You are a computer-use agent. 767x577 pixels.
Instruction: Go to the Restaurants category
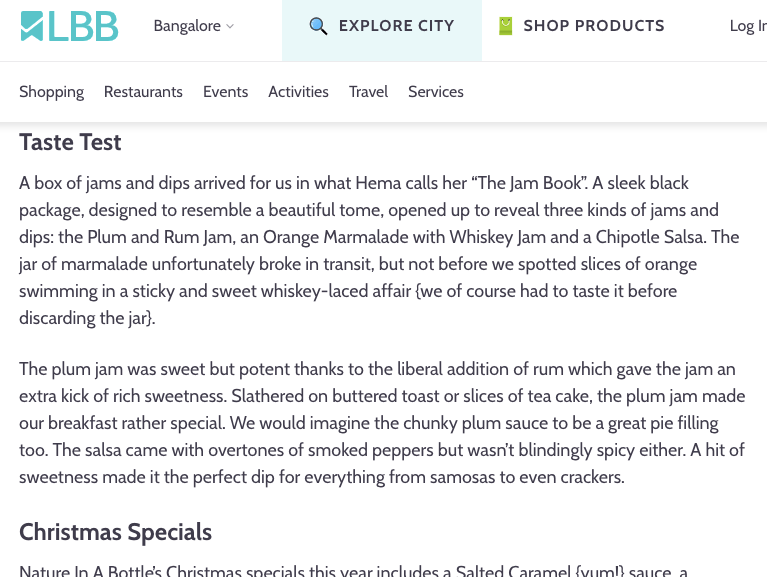click(x=143, y=91)
